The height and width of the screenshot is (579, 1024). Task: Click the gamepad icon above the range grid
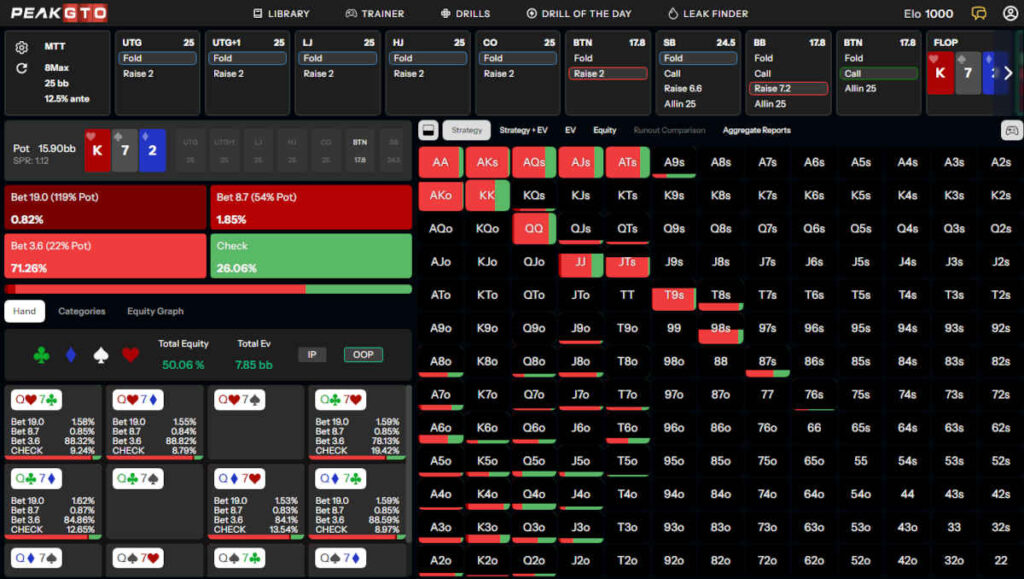[x=1011, y=130]
